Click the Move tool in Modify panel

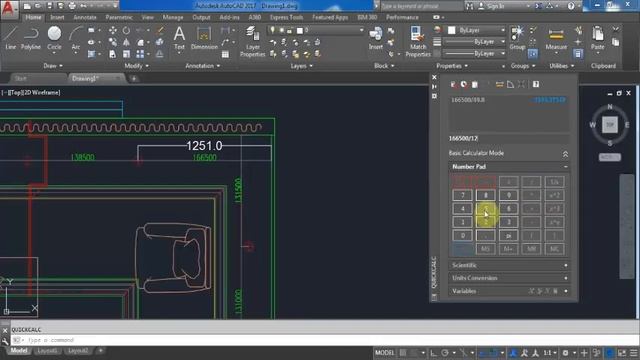point(112,30)
